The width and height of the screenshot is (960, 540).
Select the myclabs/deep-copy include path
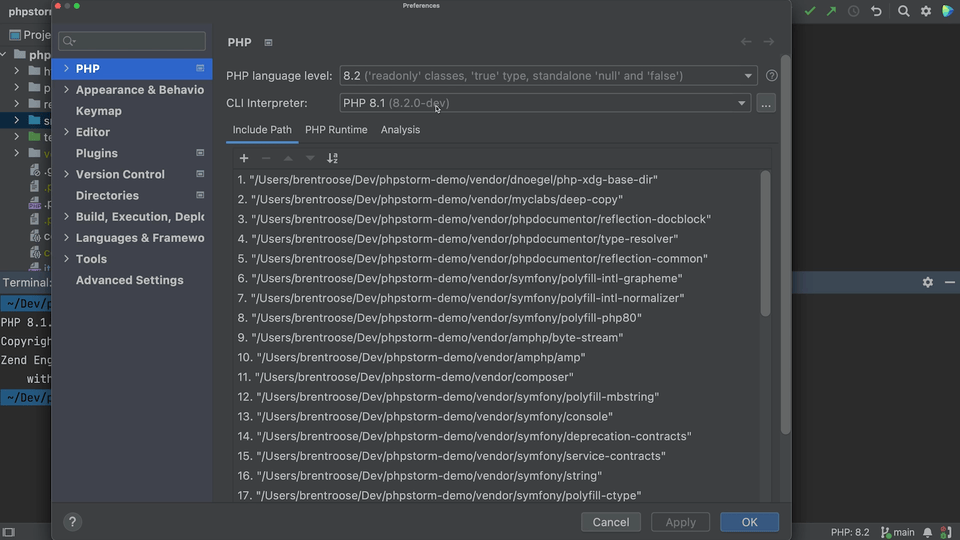[430, 200]
